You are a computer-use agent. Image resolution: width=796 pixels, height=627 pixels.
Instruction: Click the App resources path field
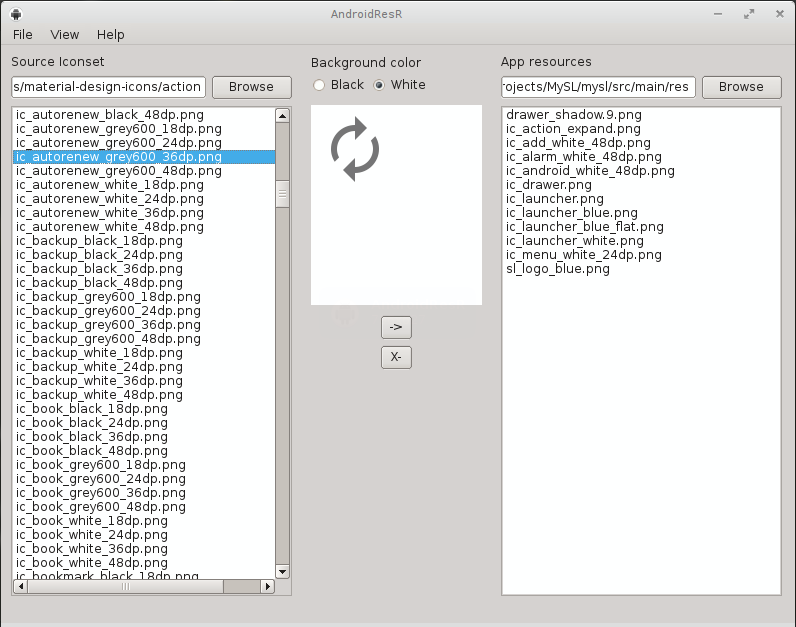[598, 87]
